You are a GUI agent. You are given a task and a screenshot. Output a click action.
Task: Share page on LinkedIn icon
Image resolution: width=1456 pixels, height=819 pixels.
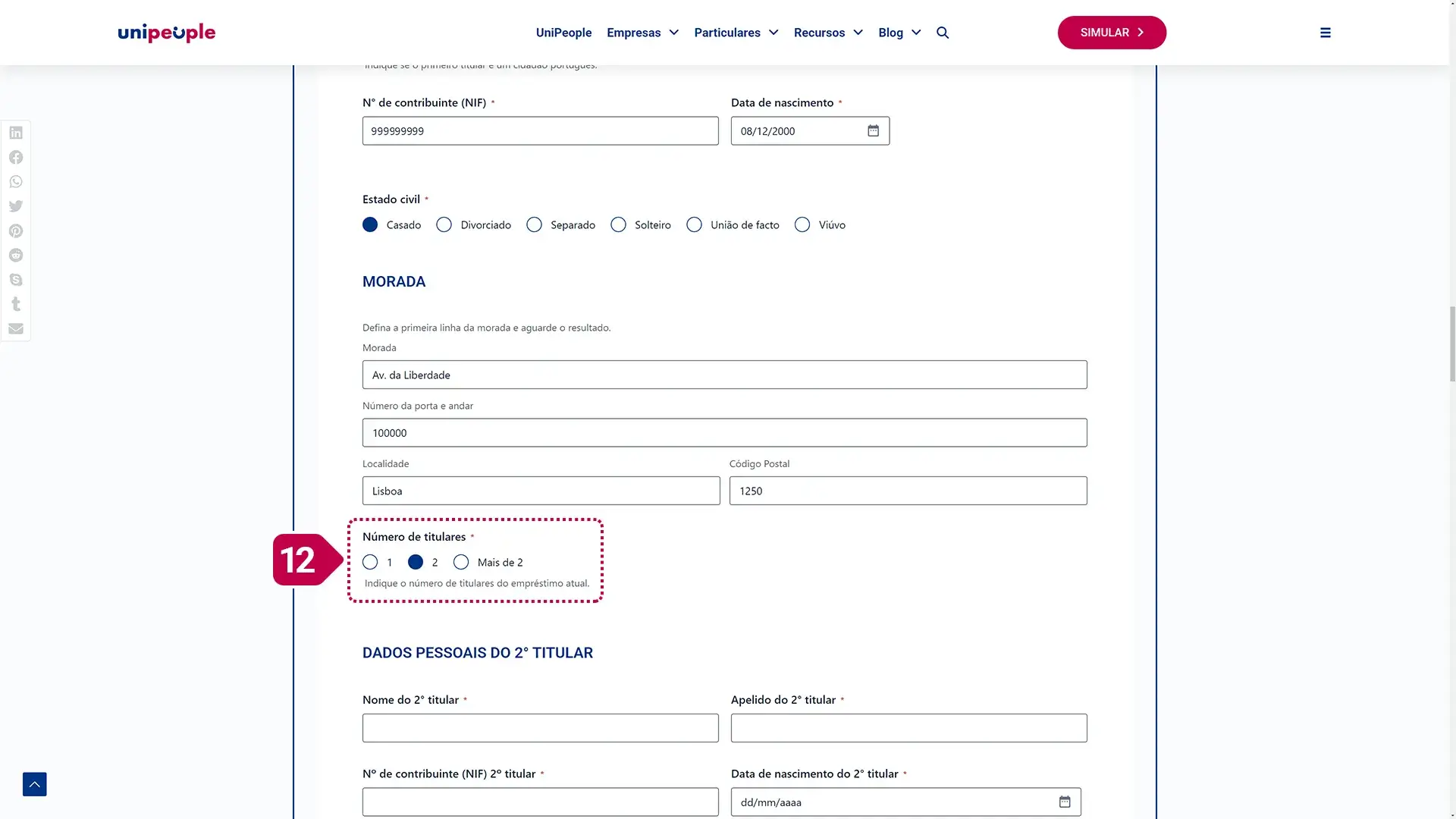pyautogui.click(x=16, y=133)
